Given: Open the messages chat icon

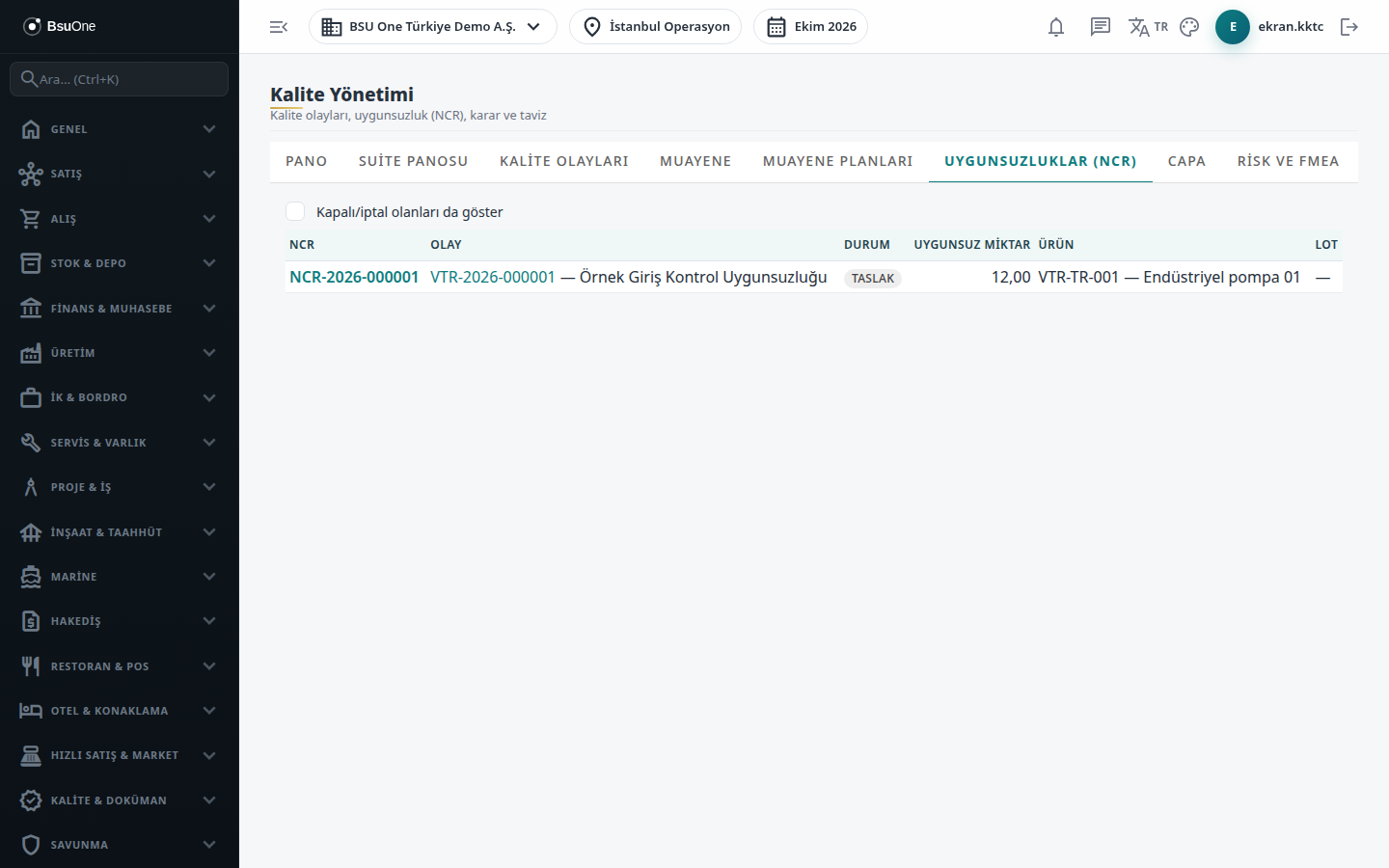Looking at the screenshot, I should (x=1101, y=27).
